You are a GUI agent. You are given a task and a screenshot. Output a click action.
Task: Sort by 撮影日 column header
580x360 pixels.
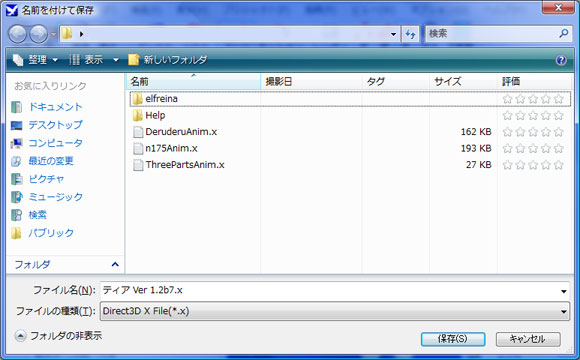point(311,81)
